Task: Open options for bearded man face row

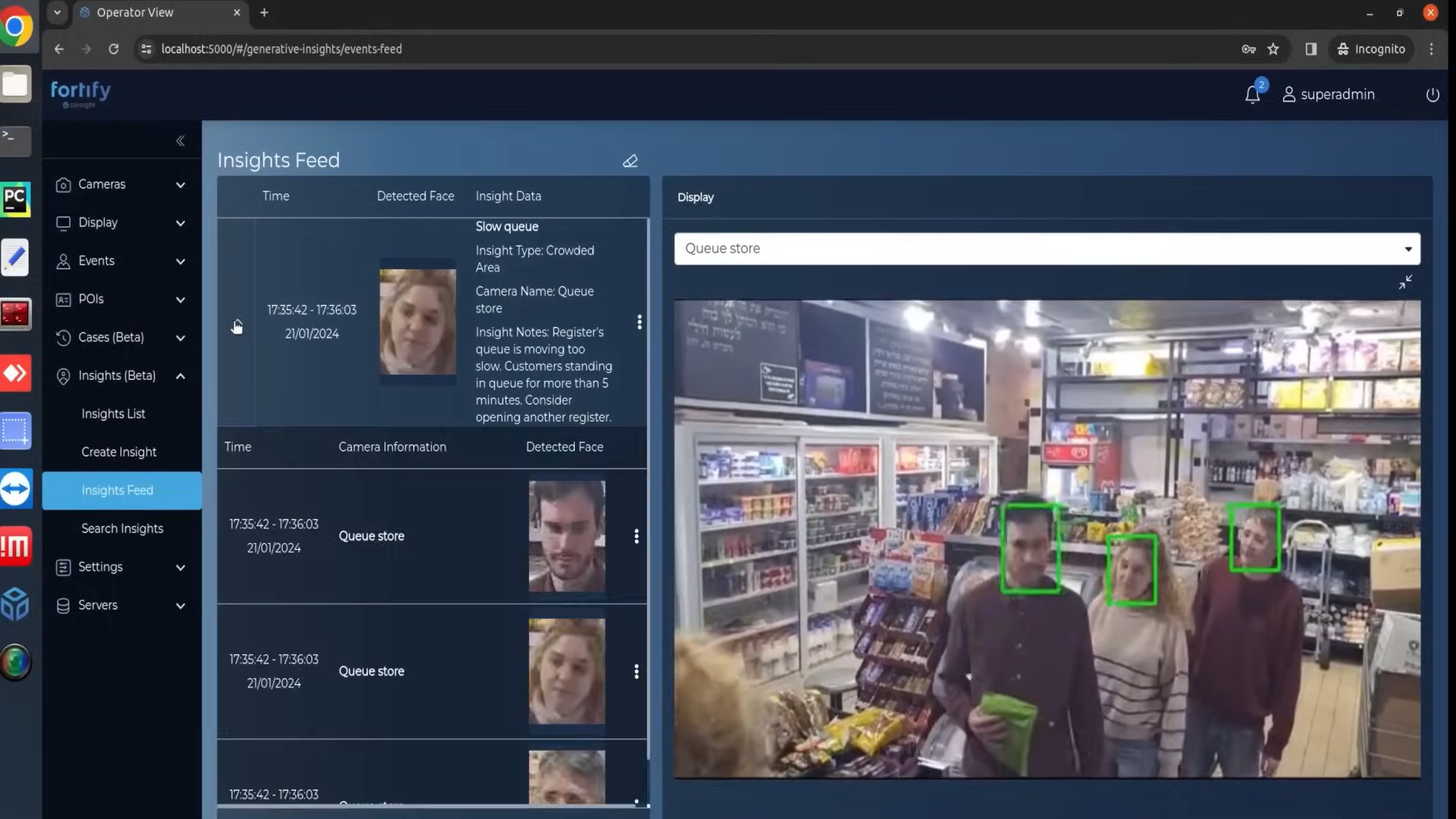Action: click(x=636, y=536)
